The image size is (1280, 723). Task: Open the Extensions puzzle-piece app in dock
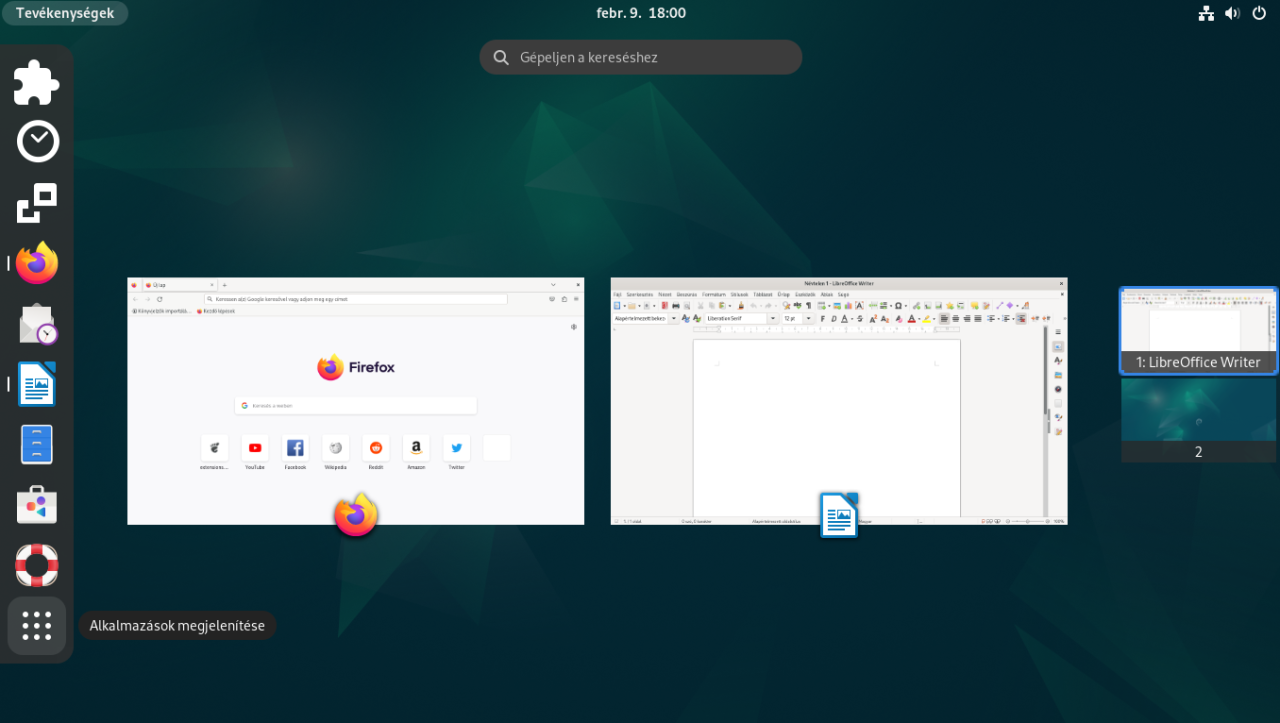tap(37, 83)
